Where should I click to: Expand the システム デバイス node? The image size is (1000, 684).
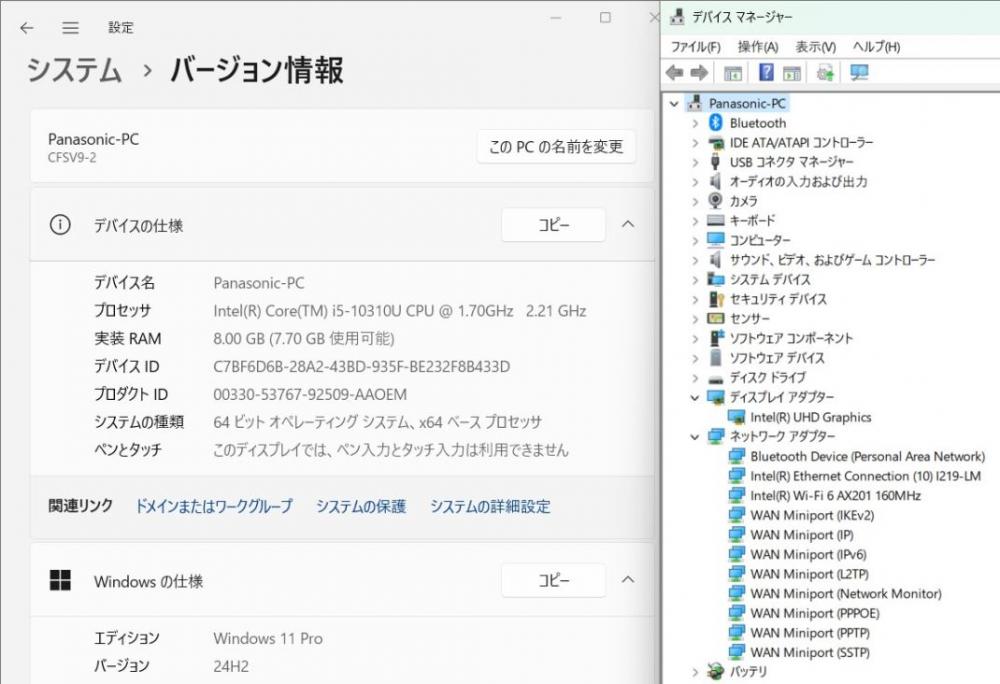point(695,280)
